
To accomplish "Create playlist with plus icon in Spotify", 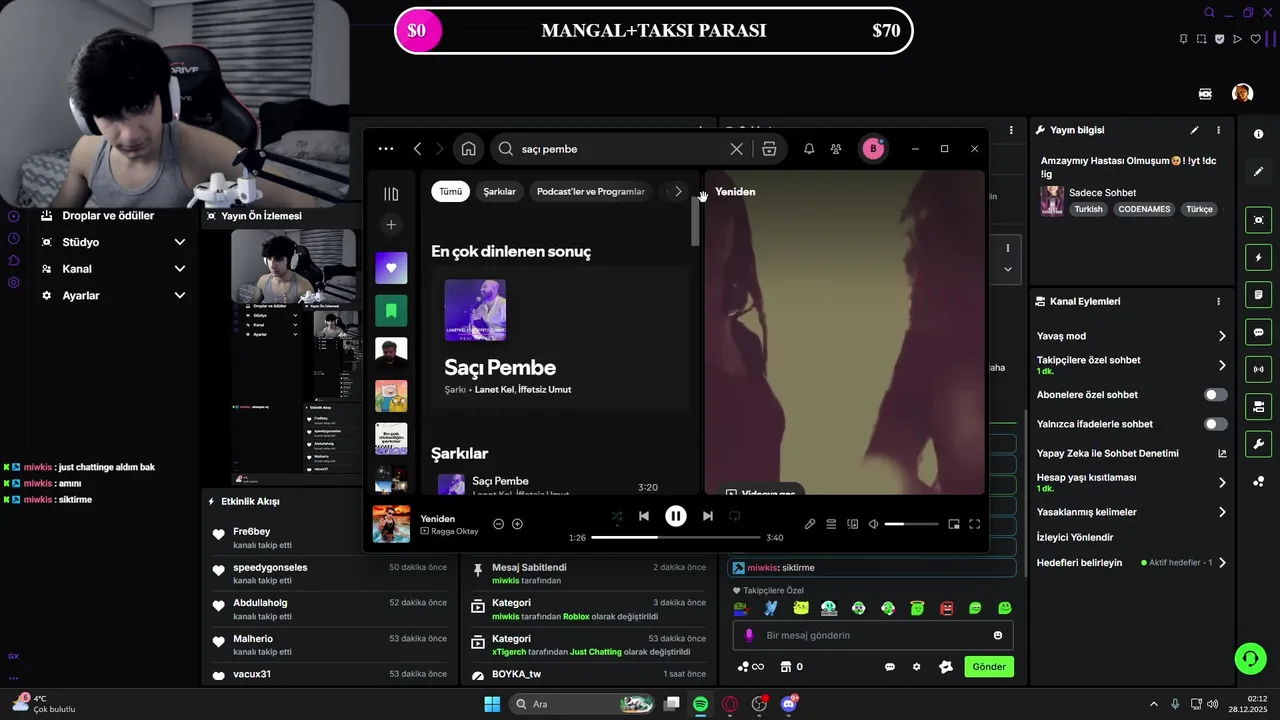I will (x=391, y=225).
